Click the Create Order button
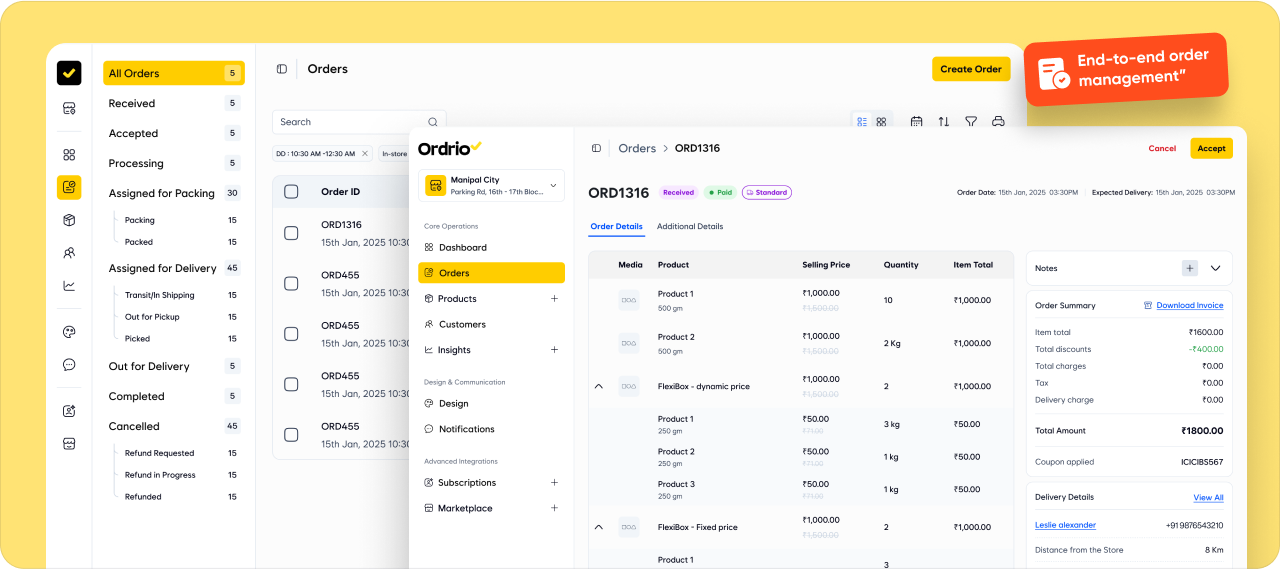The width and height of the screenshot is (1280, 569). click(x=970, y=69)
